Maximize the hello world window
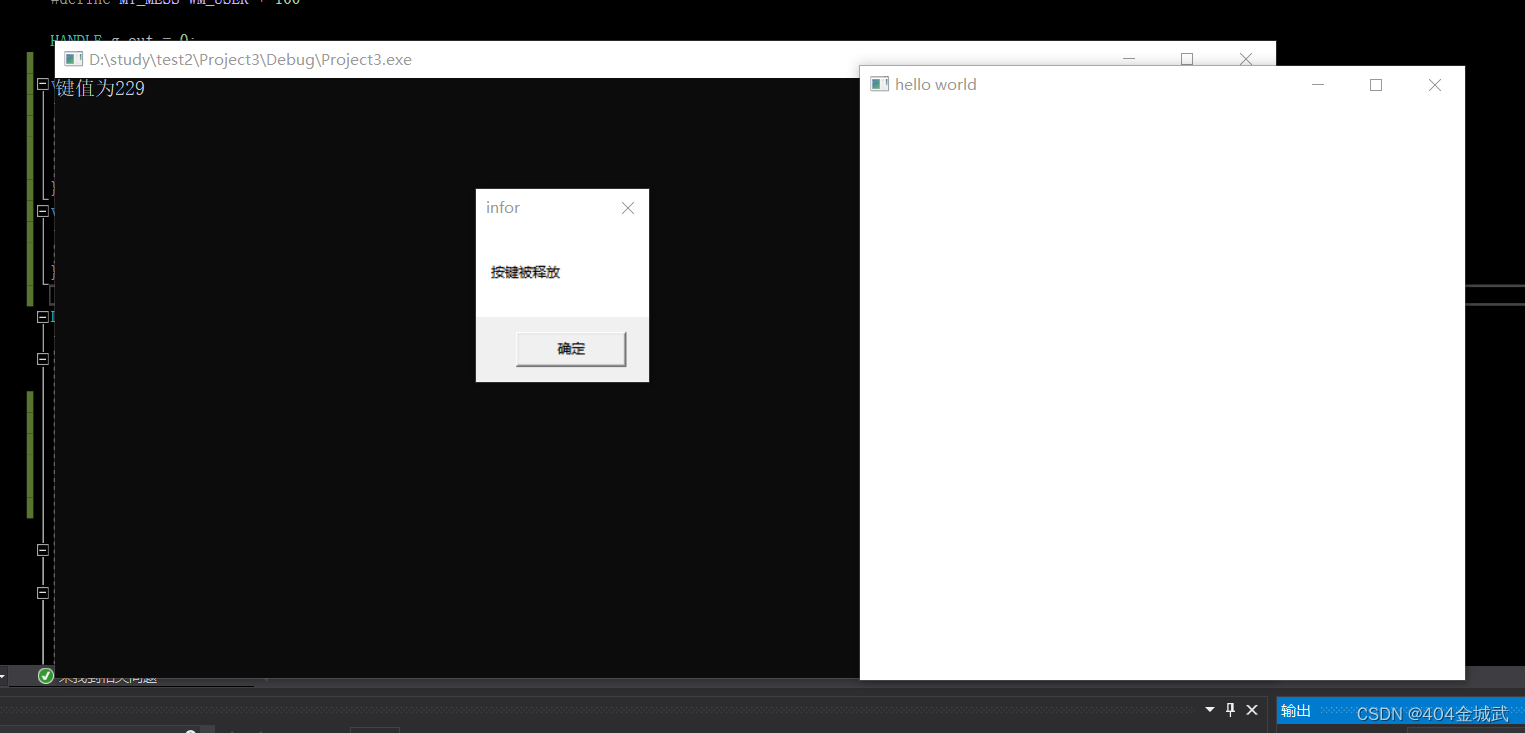 point(1376,85)
